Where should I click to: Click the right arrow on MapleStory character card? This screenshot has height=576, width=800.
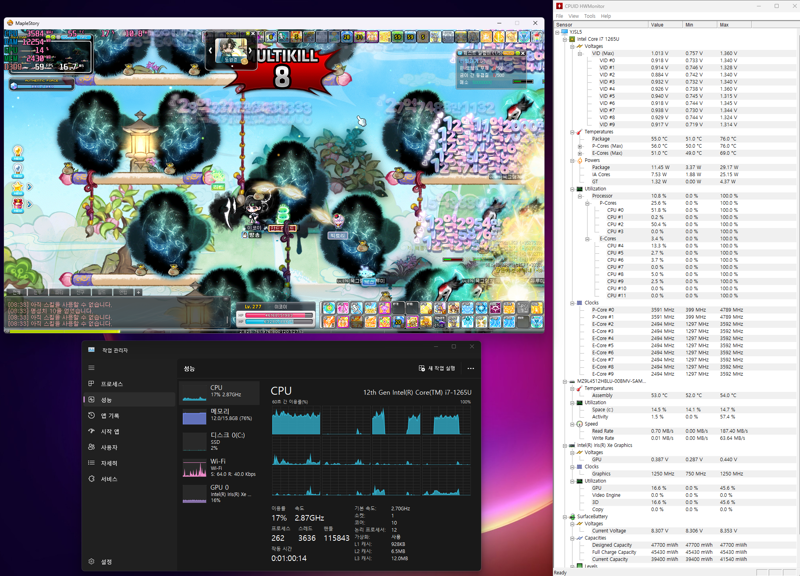coord(249,51)
